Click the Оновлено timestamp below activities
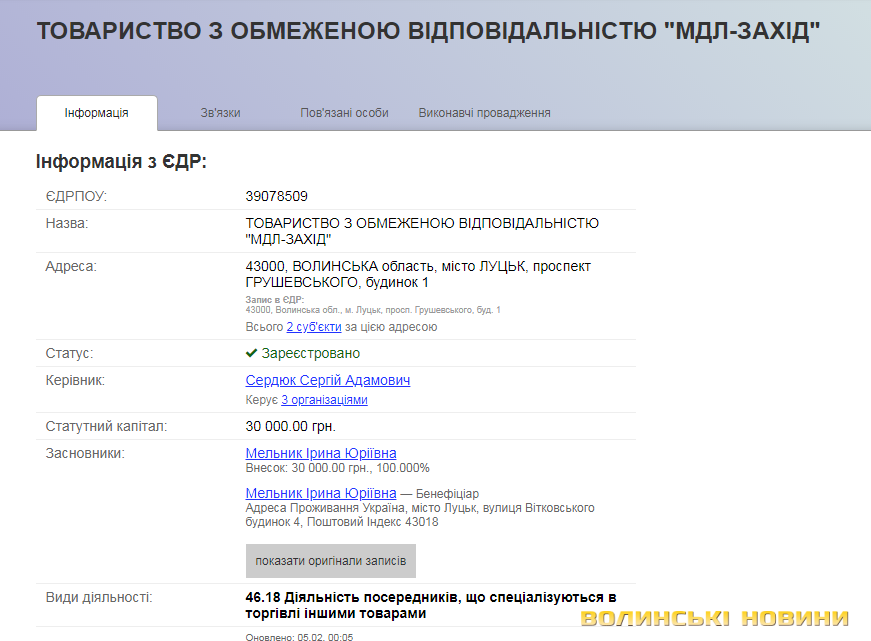This screenshot has width=871, height=641. (x=299, y=636)
